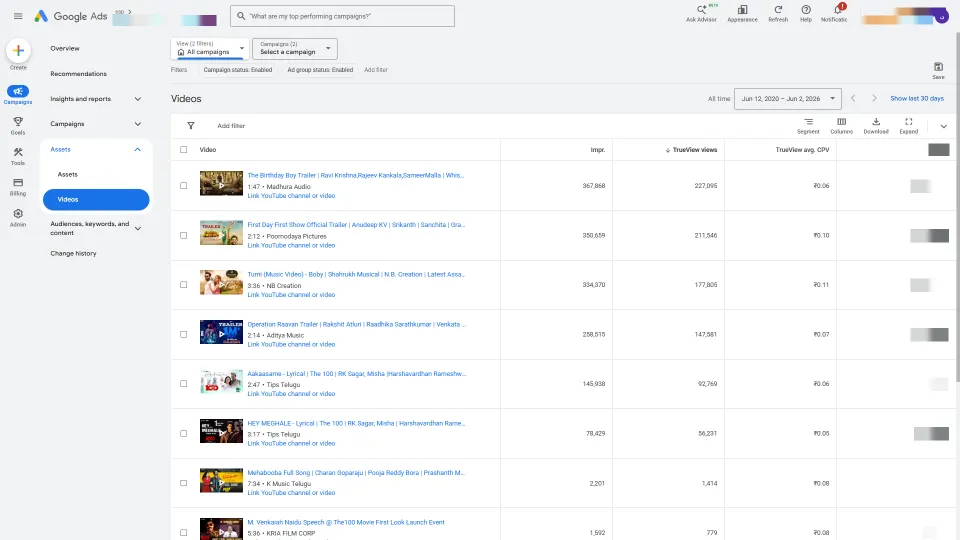Open the First Day First Show thumbnail
This screenshot has height=540, width=960.
pyautogui.click(x=221, y=233)
